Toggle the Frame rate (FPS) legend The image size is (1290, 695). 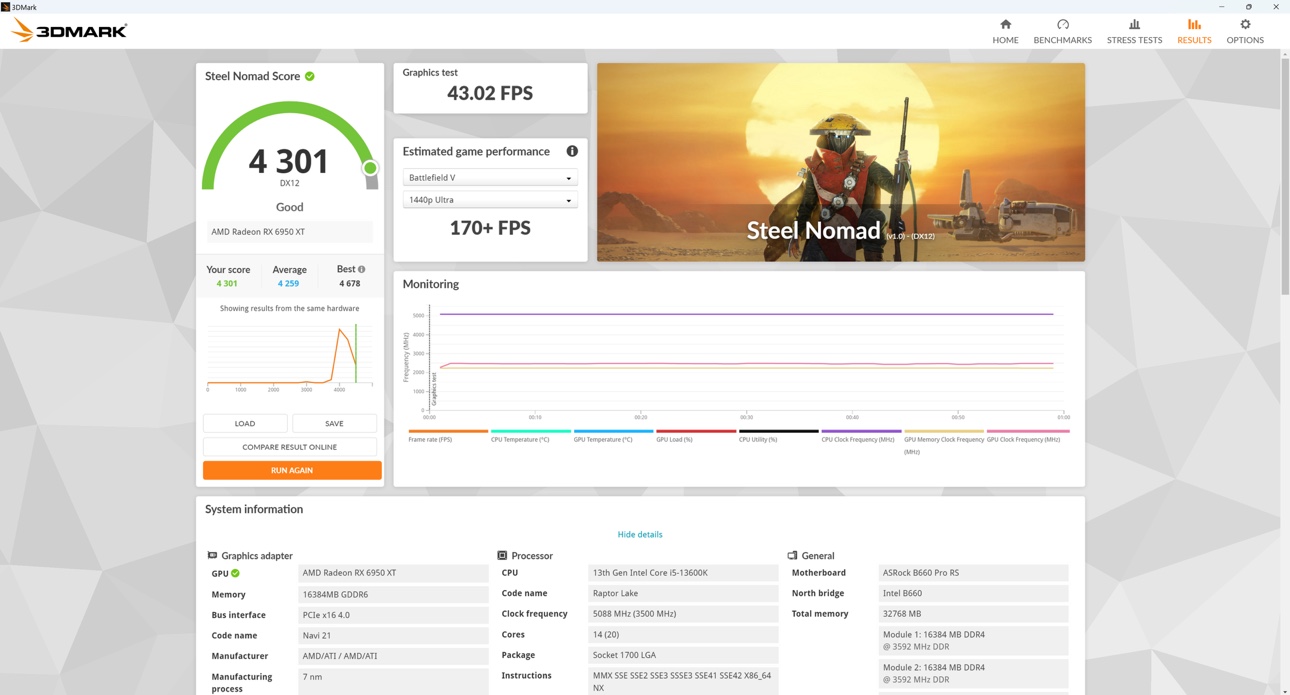(x=430, y=439)
